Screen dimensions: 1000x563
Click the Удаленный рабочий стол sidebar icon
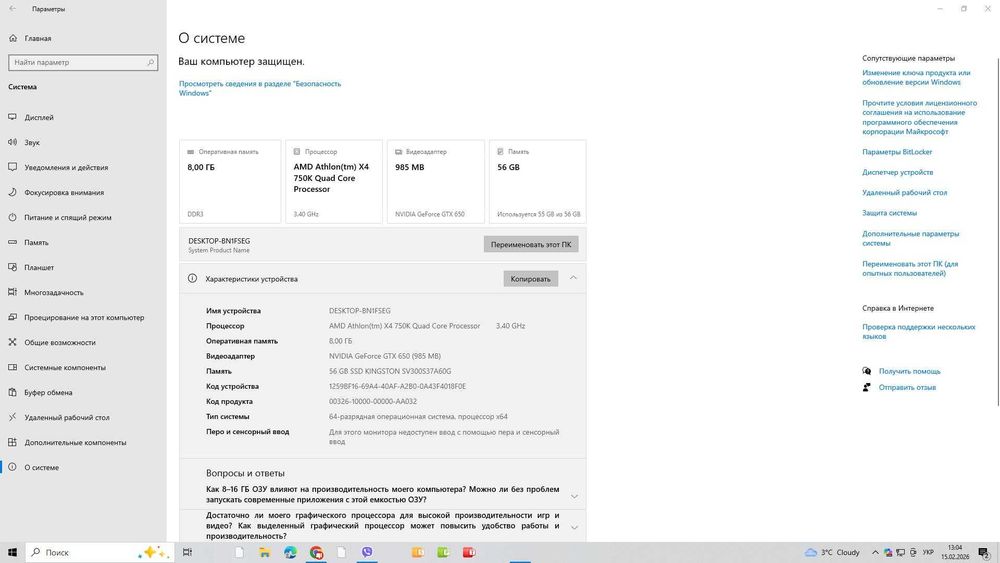click(x=12, y=417)
